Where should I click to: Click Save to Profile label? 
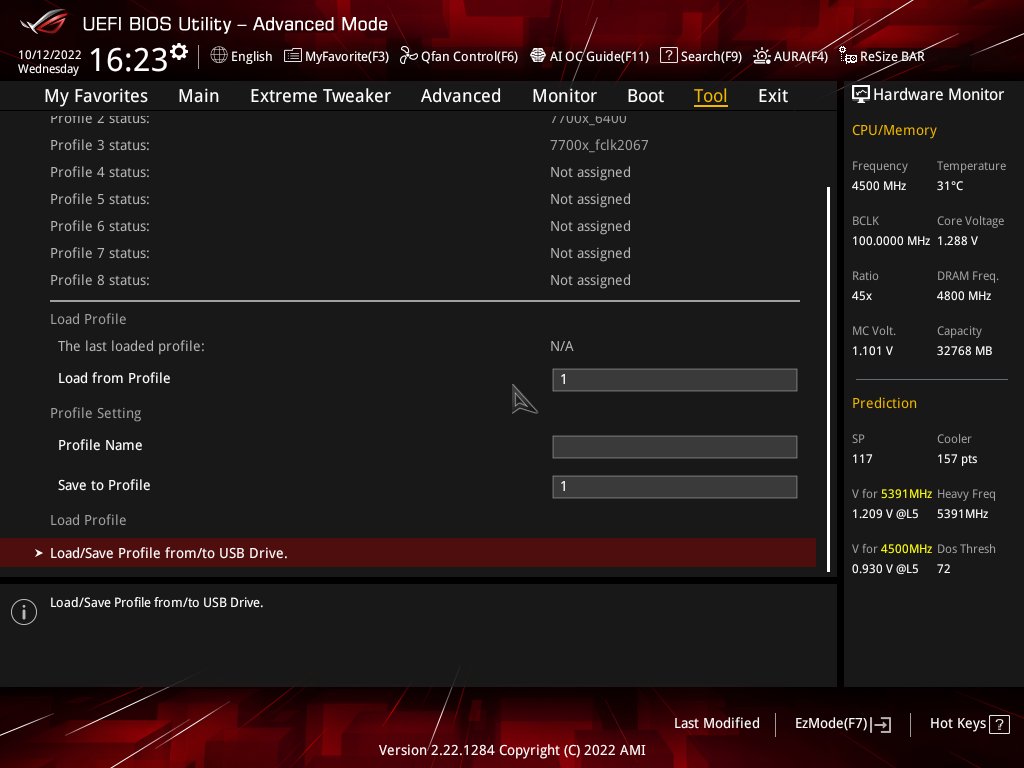[104, 485]
